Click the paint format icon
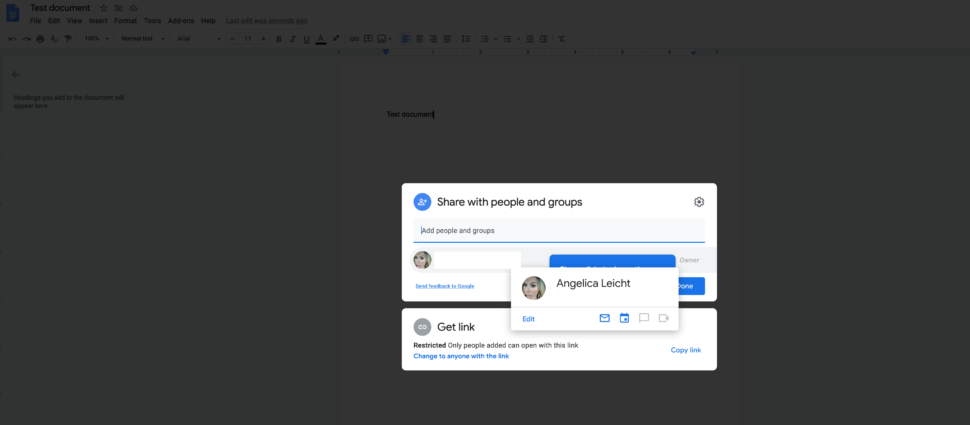 [68, 38]
